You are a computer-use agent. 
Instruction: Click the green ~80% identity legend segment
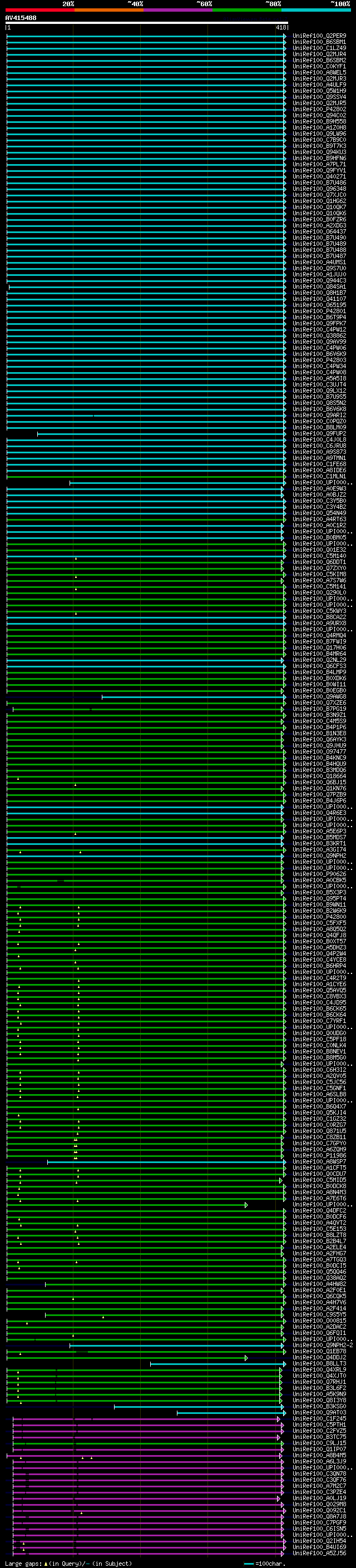click(x=246, y=11)
